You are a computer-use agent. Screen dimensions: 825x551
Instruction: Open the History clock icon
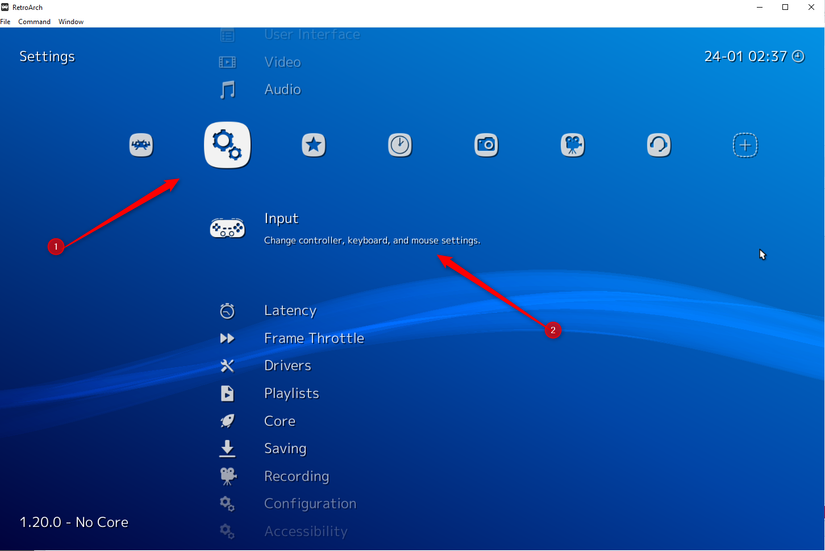coord(400,145)
